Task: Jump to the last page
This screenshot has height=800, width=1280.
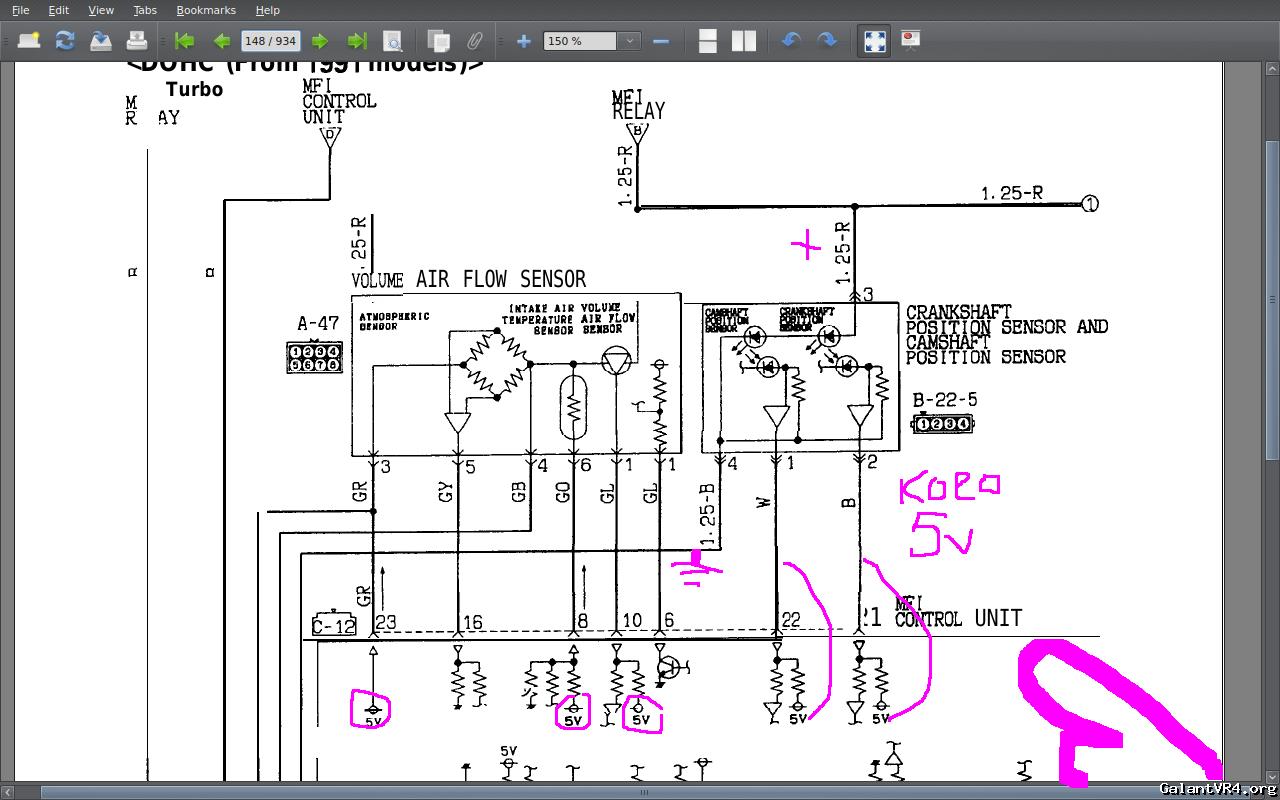Action: click(x=356, y=41)
